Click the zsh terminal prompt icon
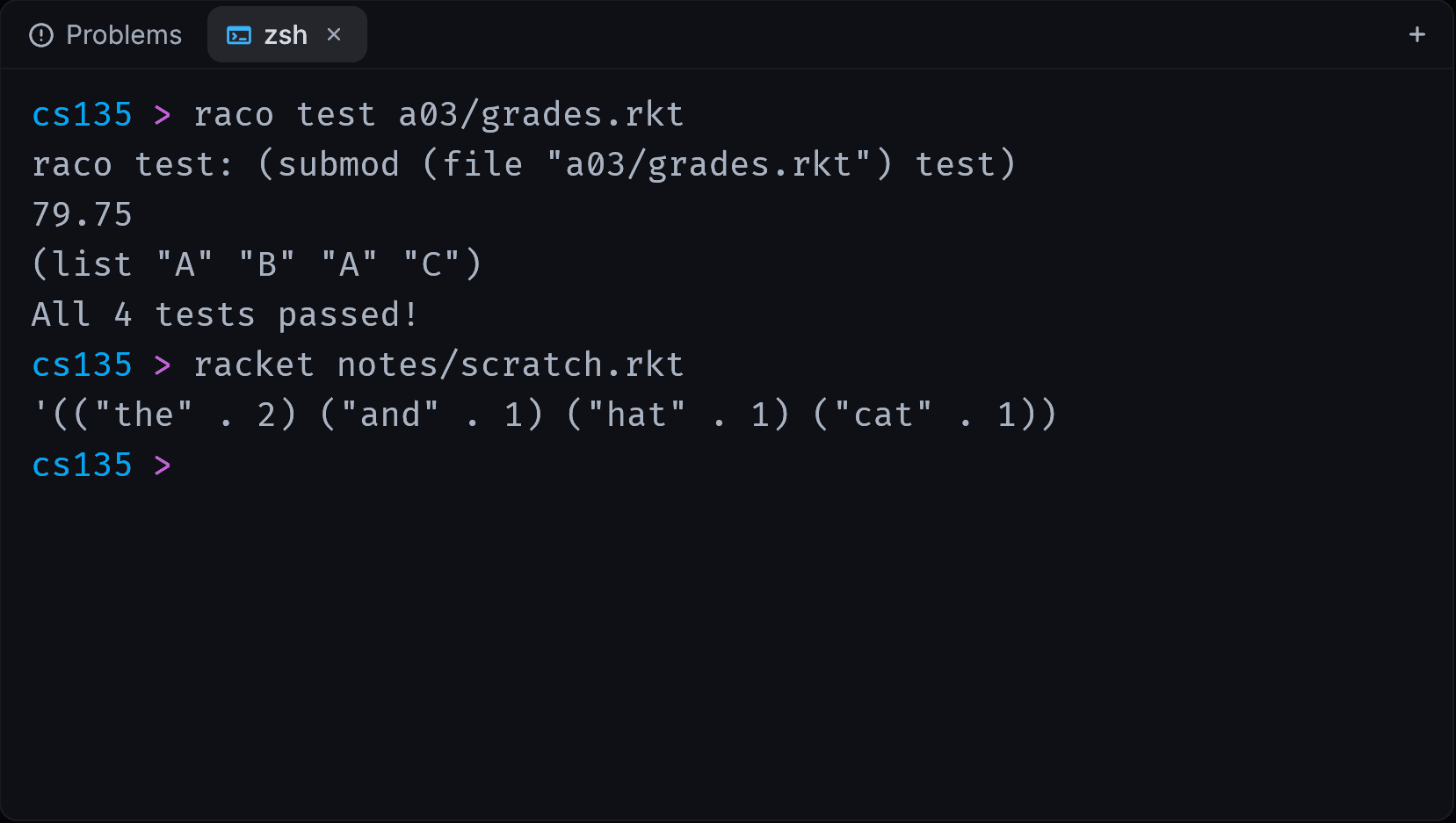 click(x=239, y=35)
